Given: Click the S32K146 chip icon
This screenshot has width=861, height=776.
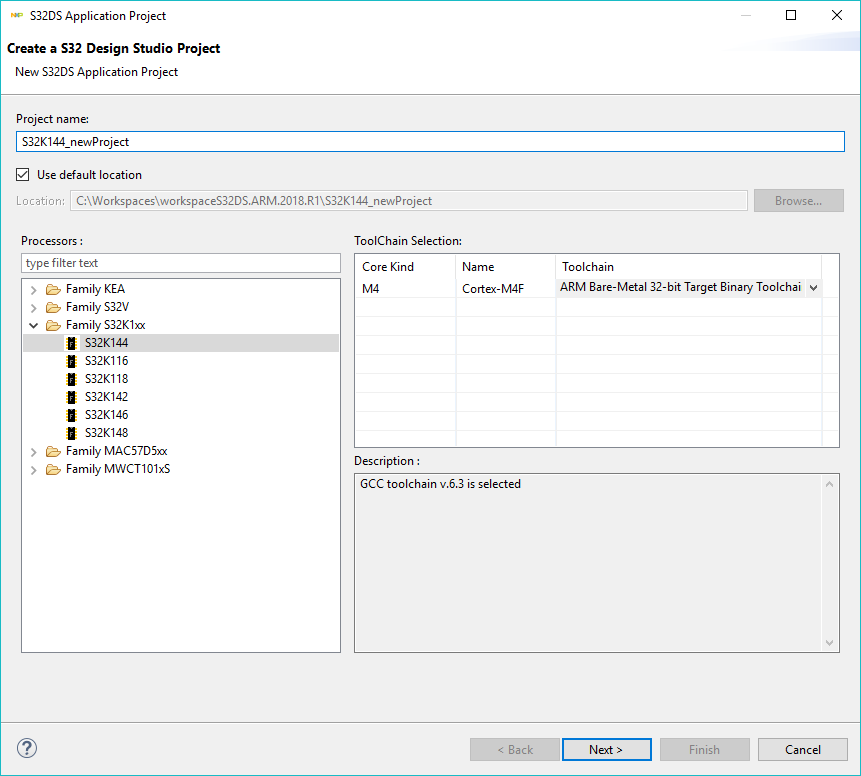Looking at the screenshot, I should pyautogui.click(x=71, y=415).
